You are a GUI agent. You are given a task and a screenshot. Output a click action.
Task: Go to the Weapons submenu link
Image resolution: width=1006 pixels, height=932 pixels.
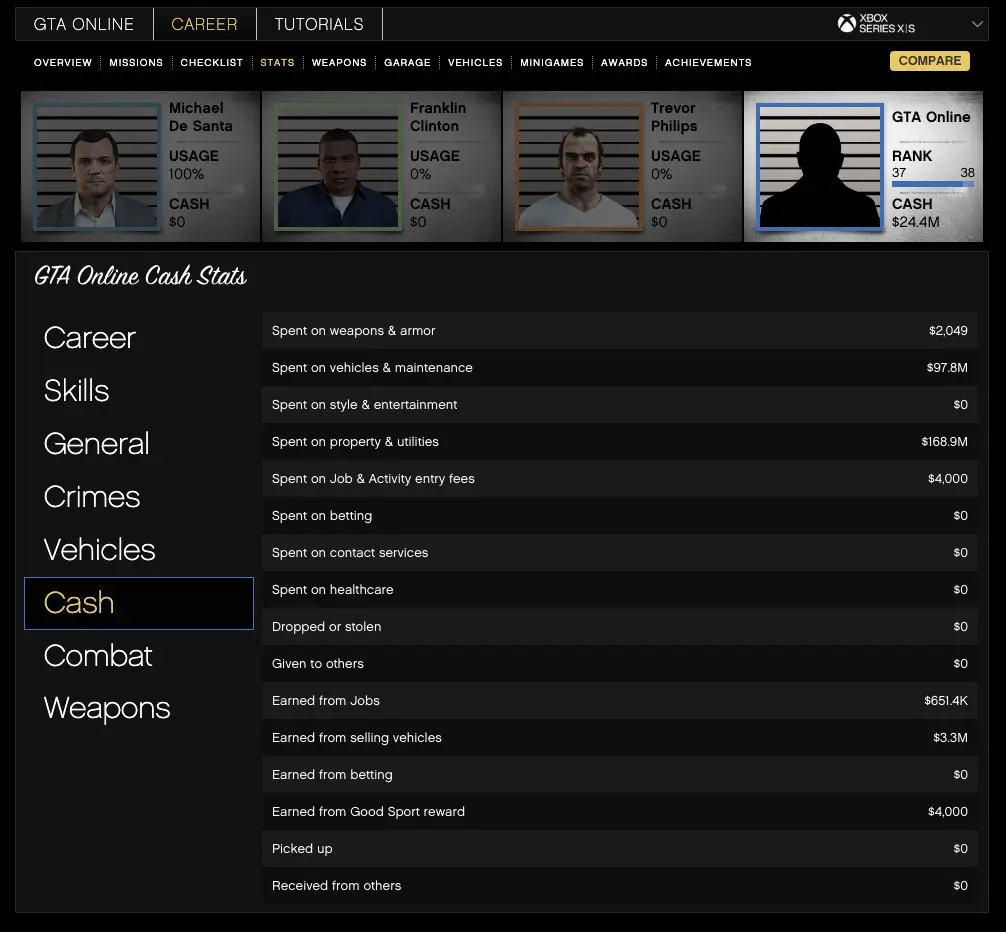339,62
